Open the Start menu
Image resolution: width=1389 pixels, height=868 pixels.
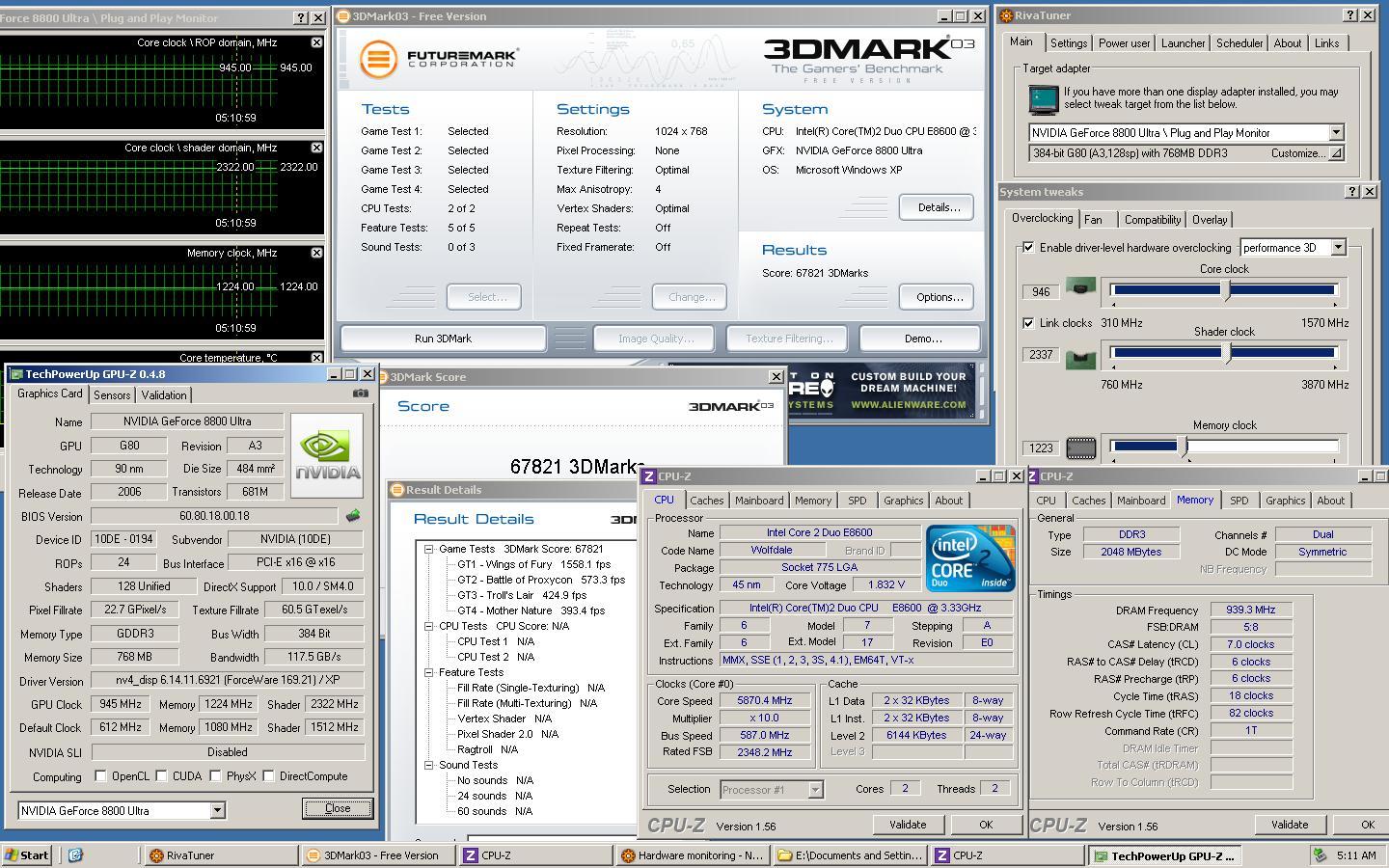(27, 854)
